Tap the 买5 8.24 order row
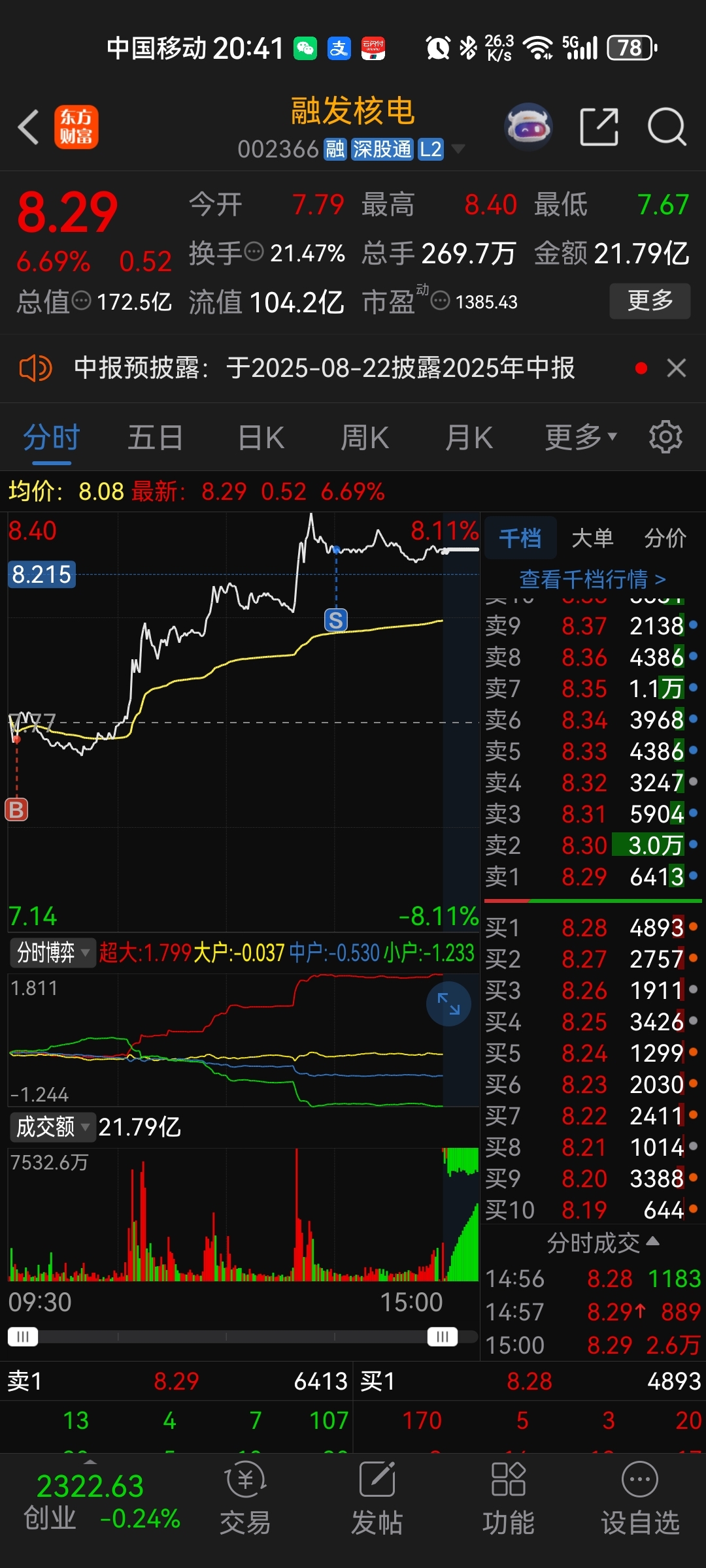The height and width of the screenshot is (1568, 706). 592,1053
